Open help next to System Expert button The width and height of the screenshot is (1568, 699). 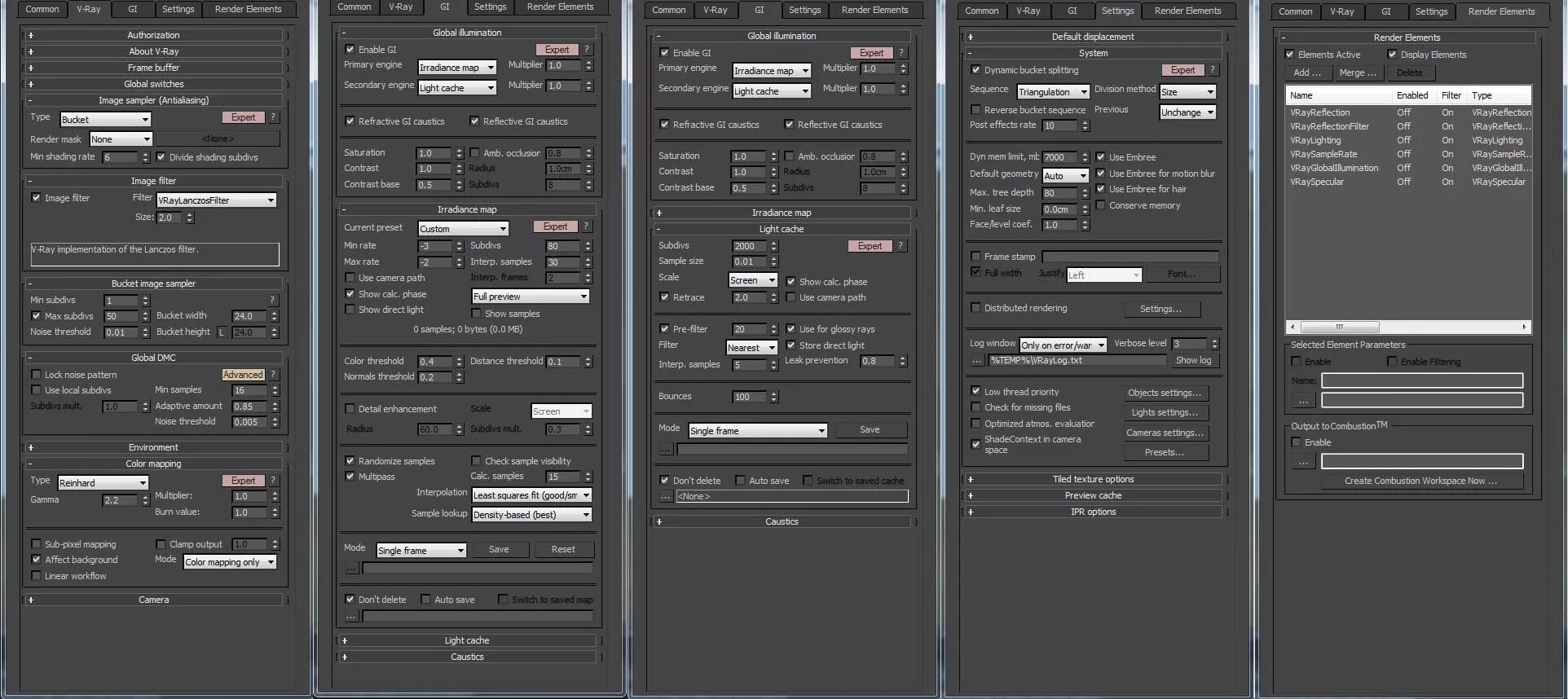[1213, 70]
